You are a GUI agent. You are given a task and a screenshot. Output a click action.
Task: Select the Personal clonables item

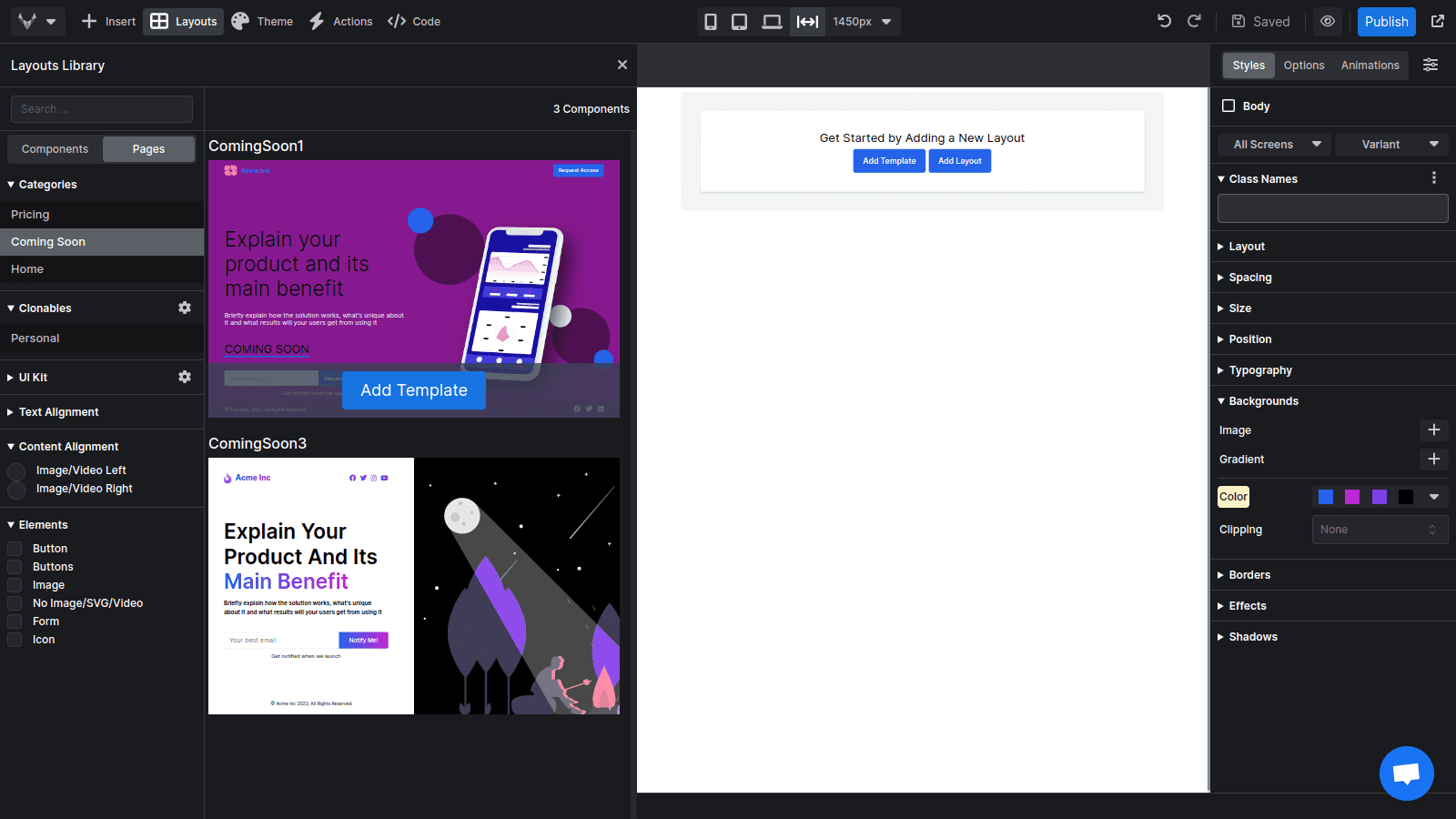coord(102,339)
